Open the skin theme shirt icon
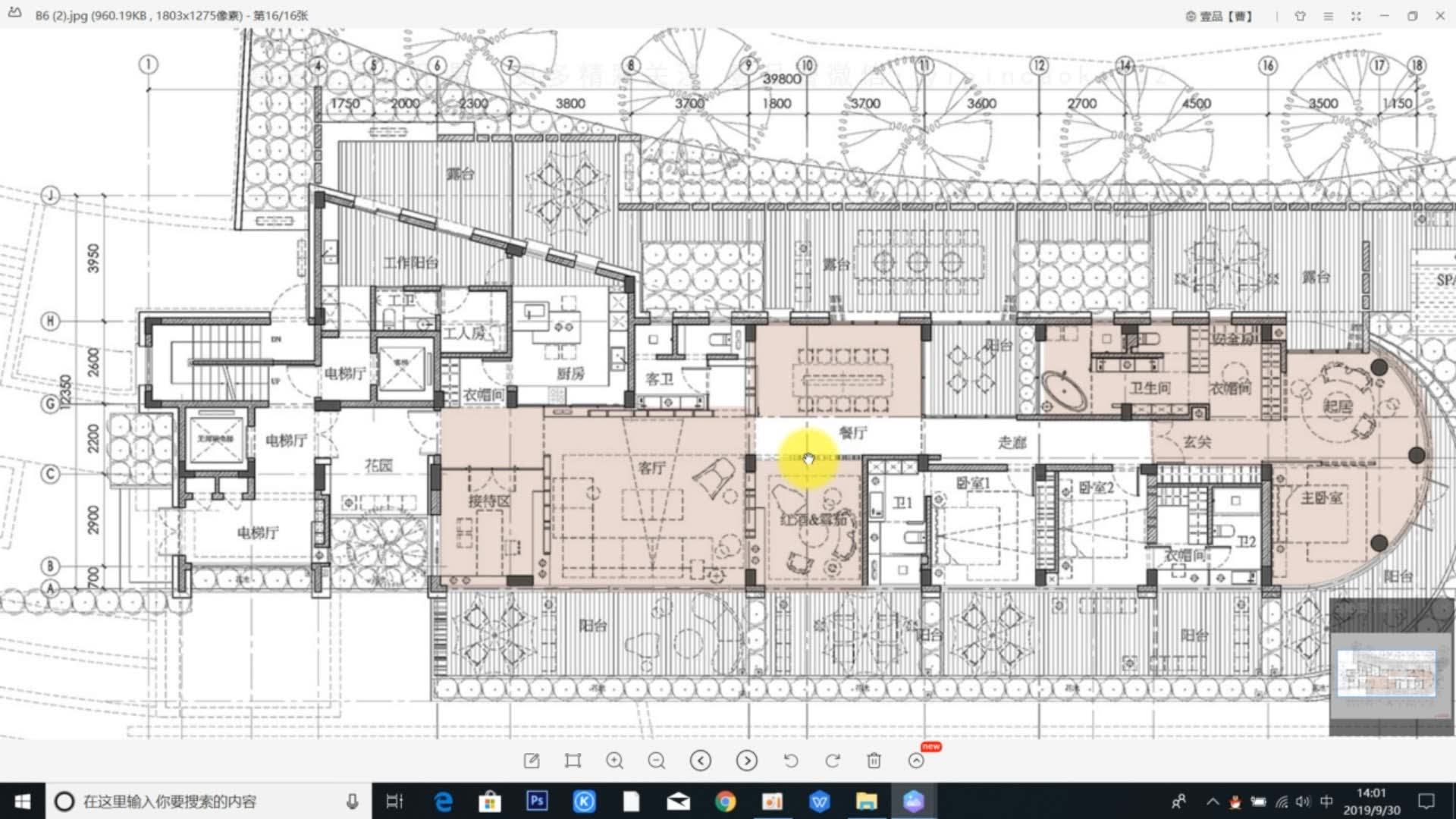The image size is (1456, 819). pyautogui.click(x=1300, y=16)
